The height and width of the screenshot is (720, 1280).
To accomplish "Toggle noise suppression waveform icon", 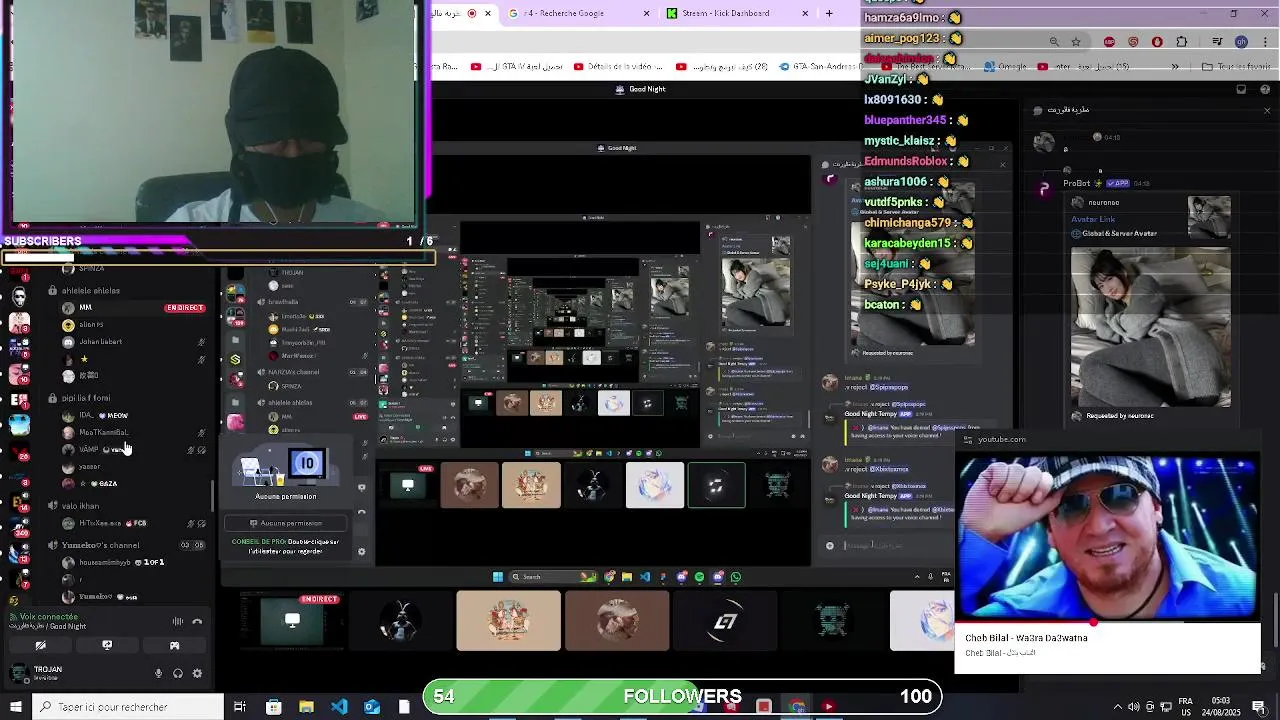I will [x=178, y=621].
